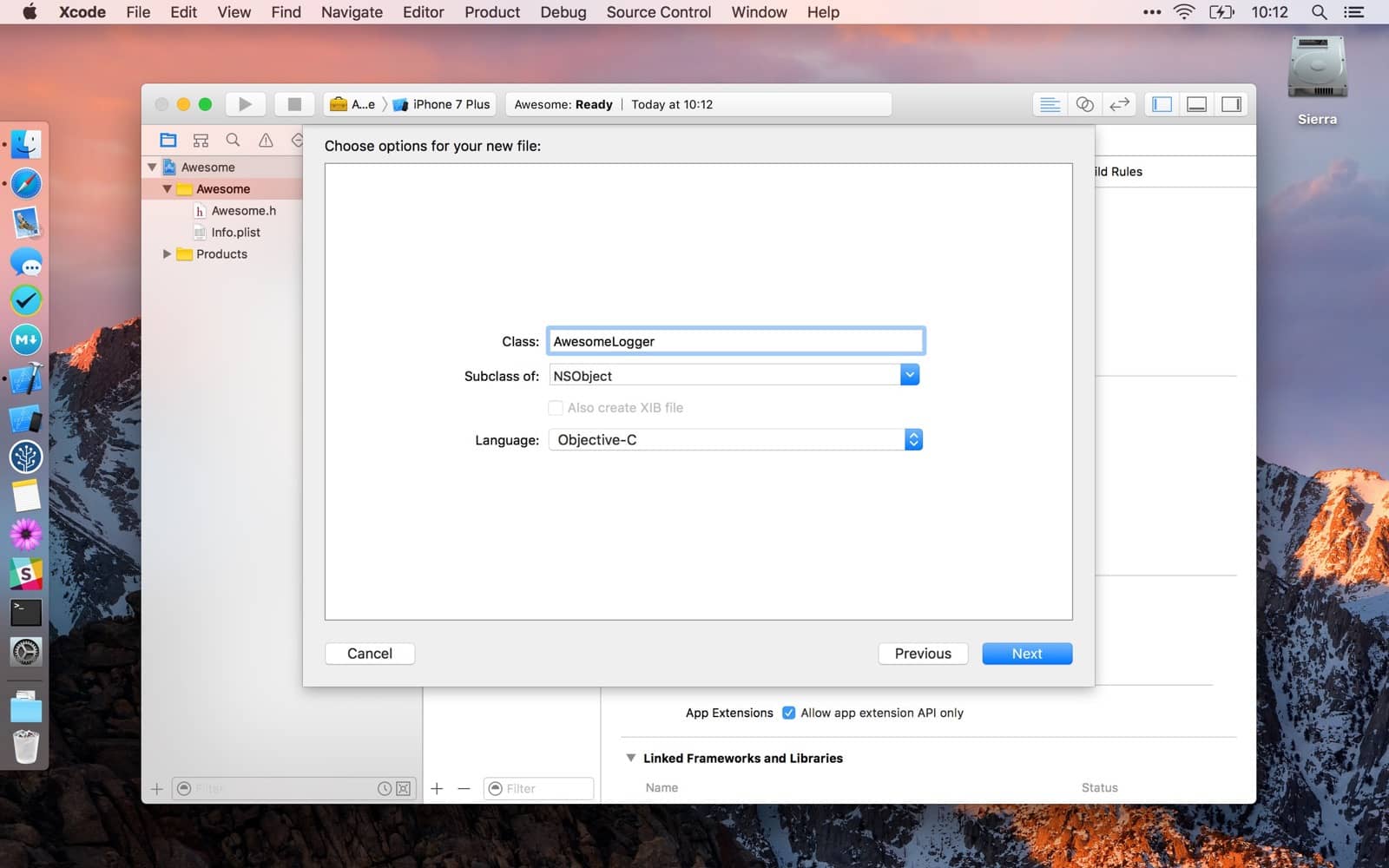Image resolution: width=1389 pixels, height=868 pixels.
Task: Toggle the Debug area panel
Action: pos(1196,104)
